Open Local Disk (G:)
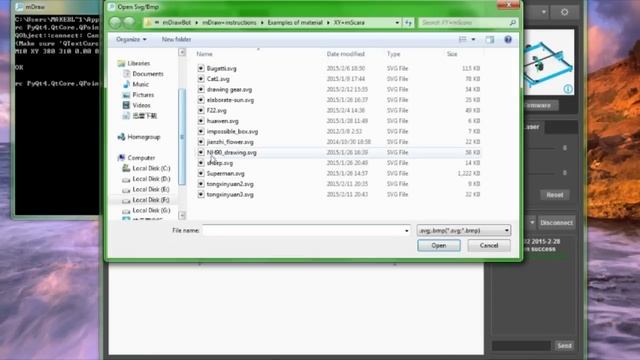 pos(151,211)
